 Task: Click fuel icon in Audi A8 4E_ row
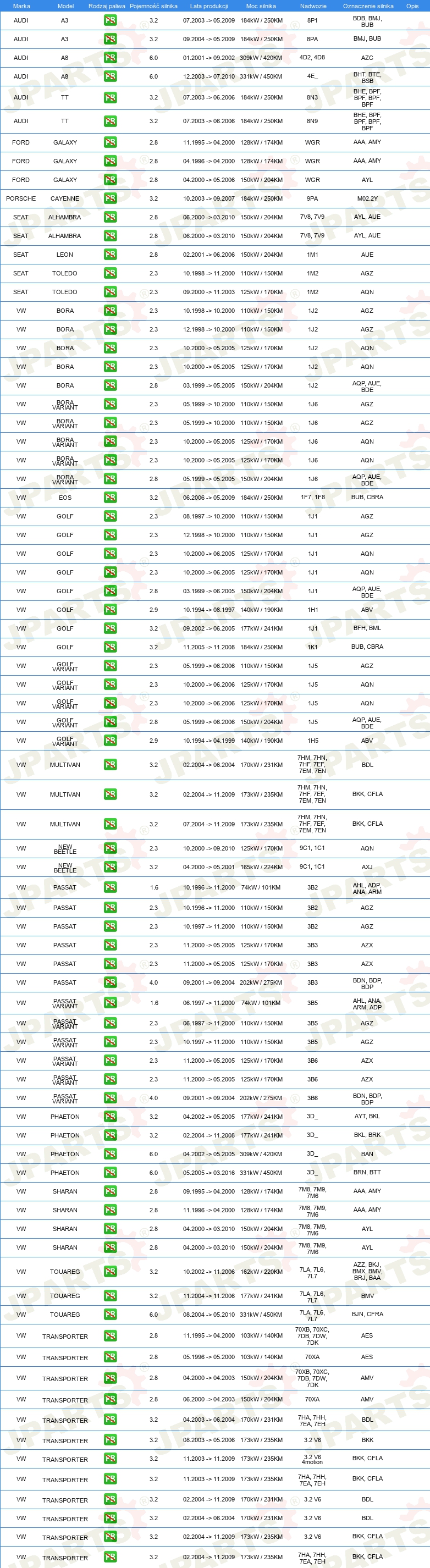click(110, 77)
